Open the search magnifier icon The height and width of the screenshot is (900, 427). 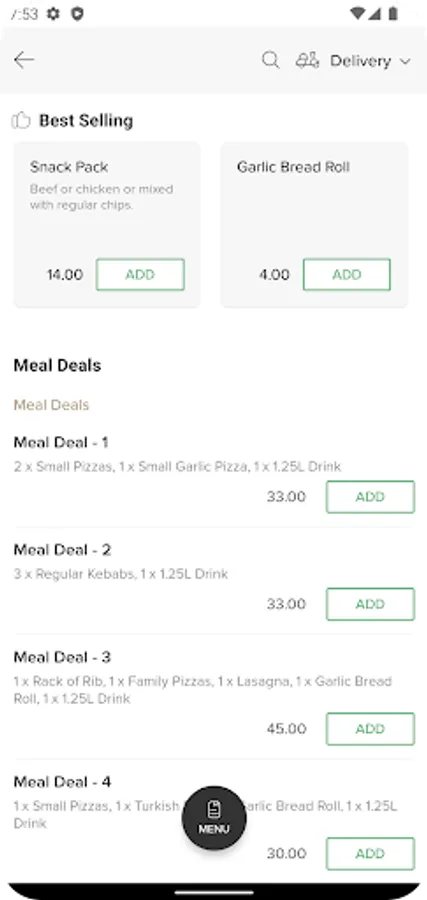[x=270, y=60]
